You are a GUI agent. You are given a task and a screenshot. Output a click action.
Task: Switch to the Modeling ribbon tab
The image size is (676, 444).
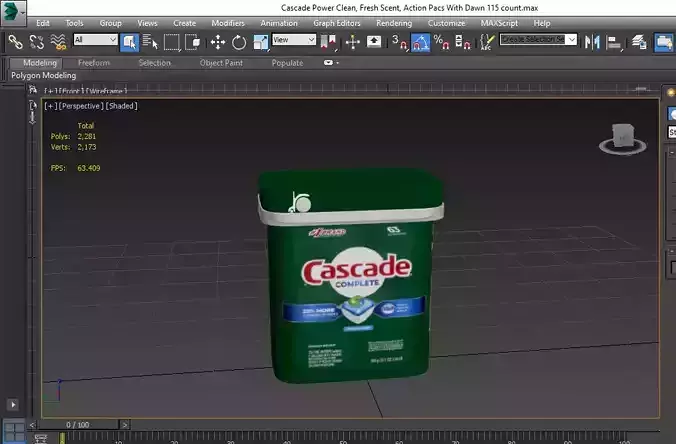tap(40, 63)
